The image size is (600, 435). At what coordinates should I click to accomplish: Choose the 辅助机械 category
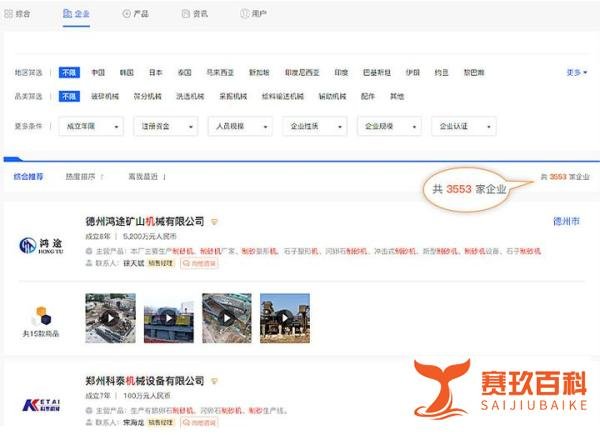332,96
